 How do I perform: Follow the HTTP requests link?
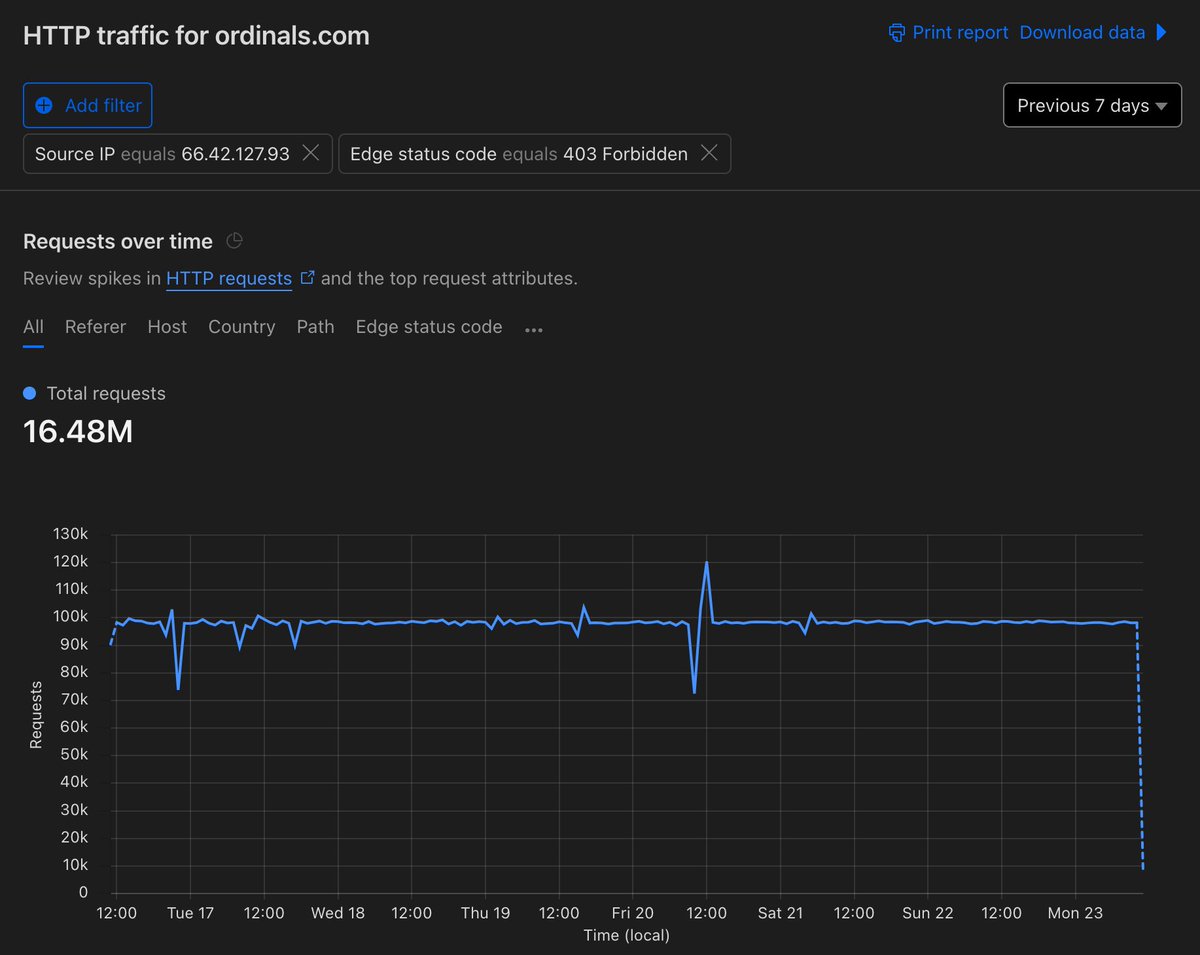229,278
